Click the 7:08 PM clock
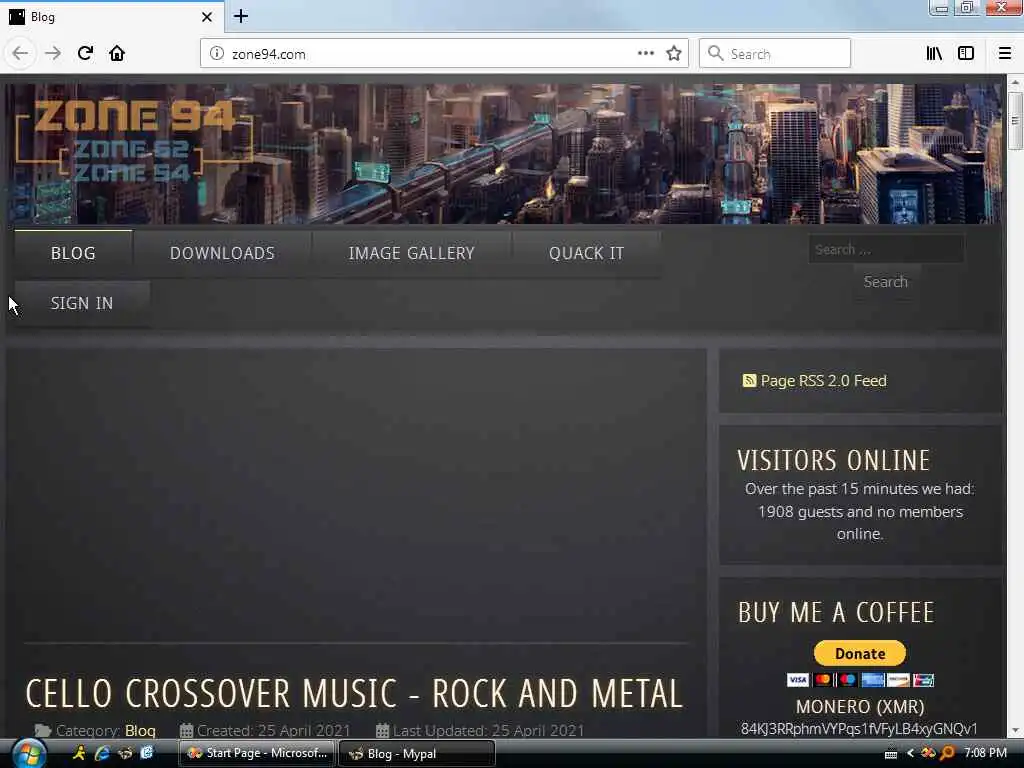This screenshot has width=1024, height=768. (985, 753)
